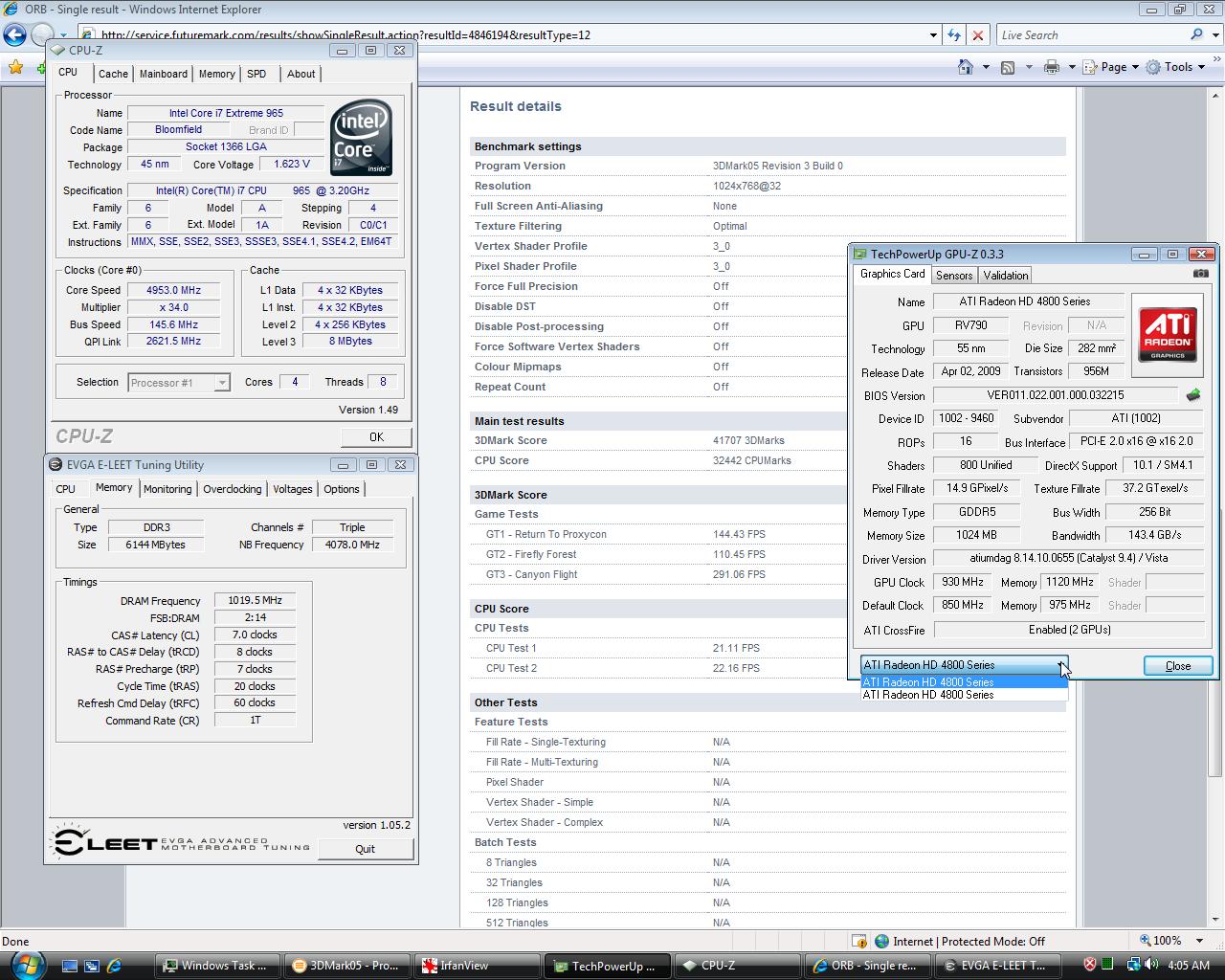This screenshot has width=1225, height=980.
Task: Click the RSS feeds icon in IE toolbar
Action: 1008,67
